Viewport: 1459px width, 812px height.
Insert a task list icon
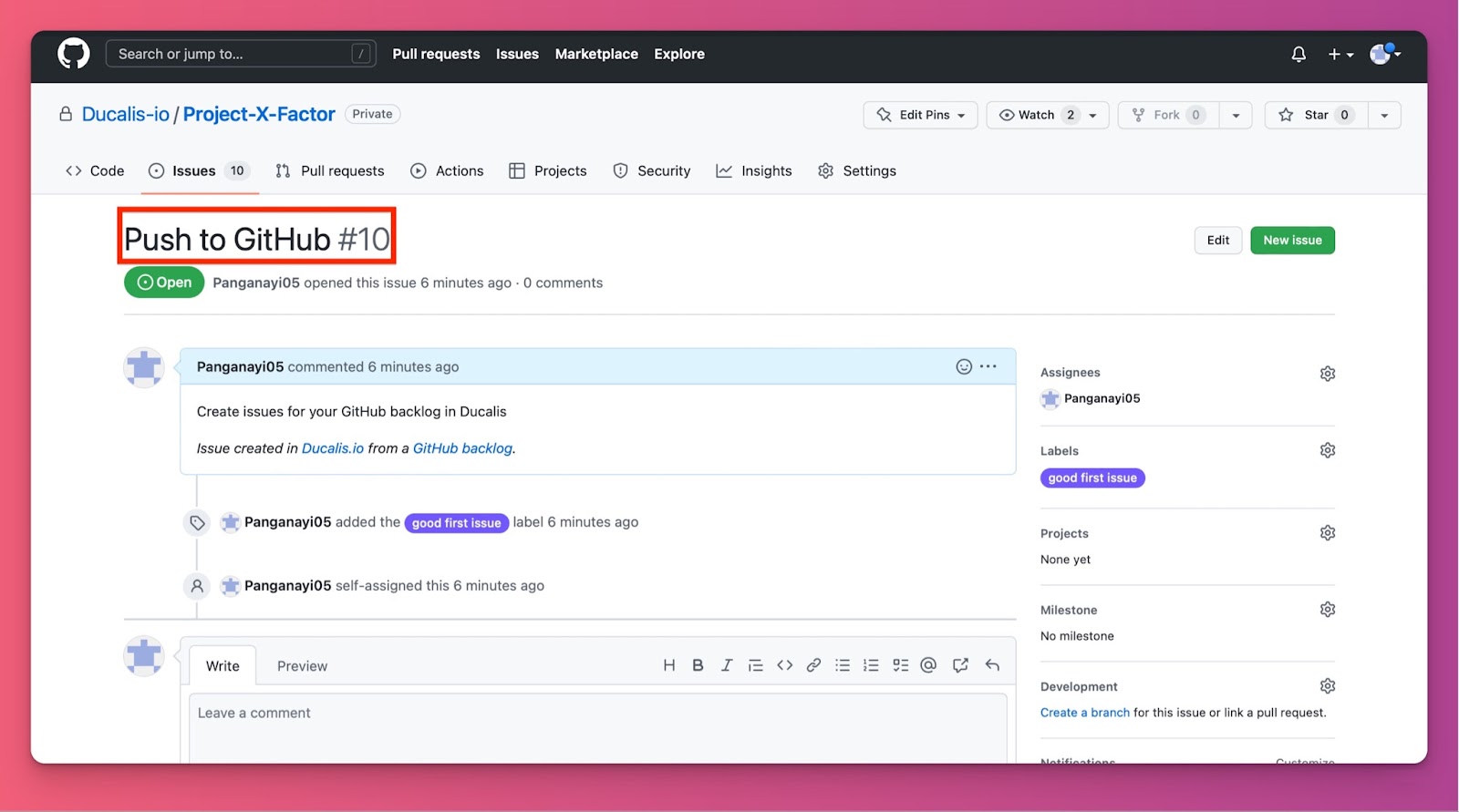[x=901, y=665]
